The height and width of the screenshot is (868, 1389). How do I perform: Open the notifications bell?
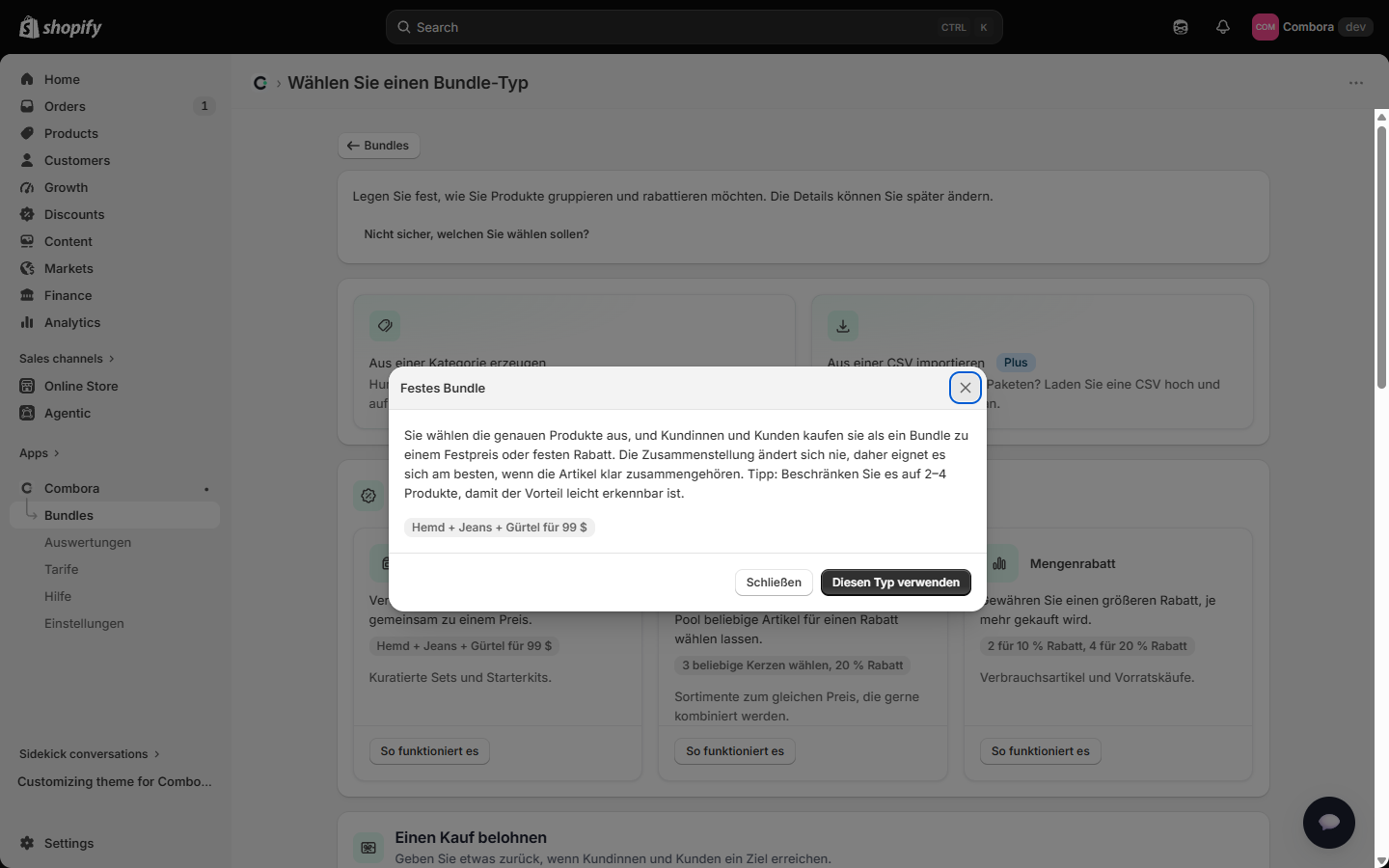point(1223,27)
